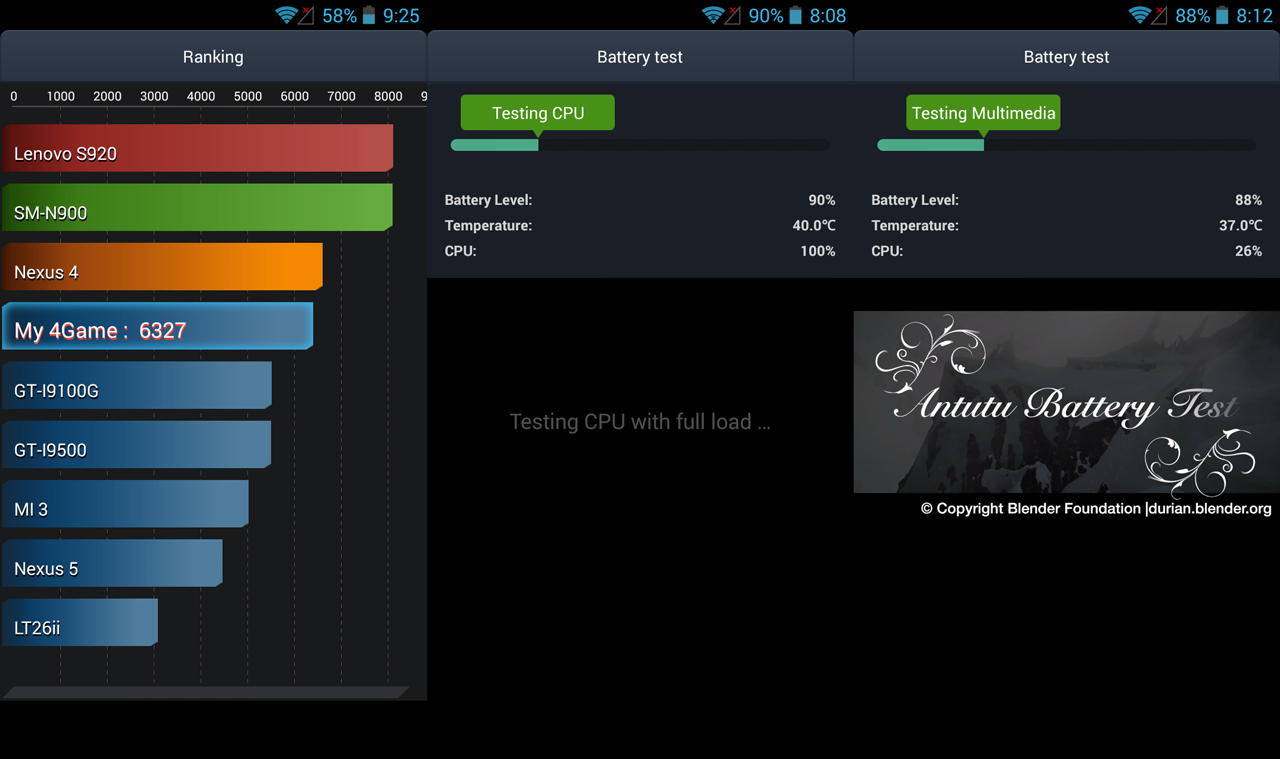Select the SM-N900 ranking bar
Screen dimensions: 1280x759
click(x=197, y=207)
